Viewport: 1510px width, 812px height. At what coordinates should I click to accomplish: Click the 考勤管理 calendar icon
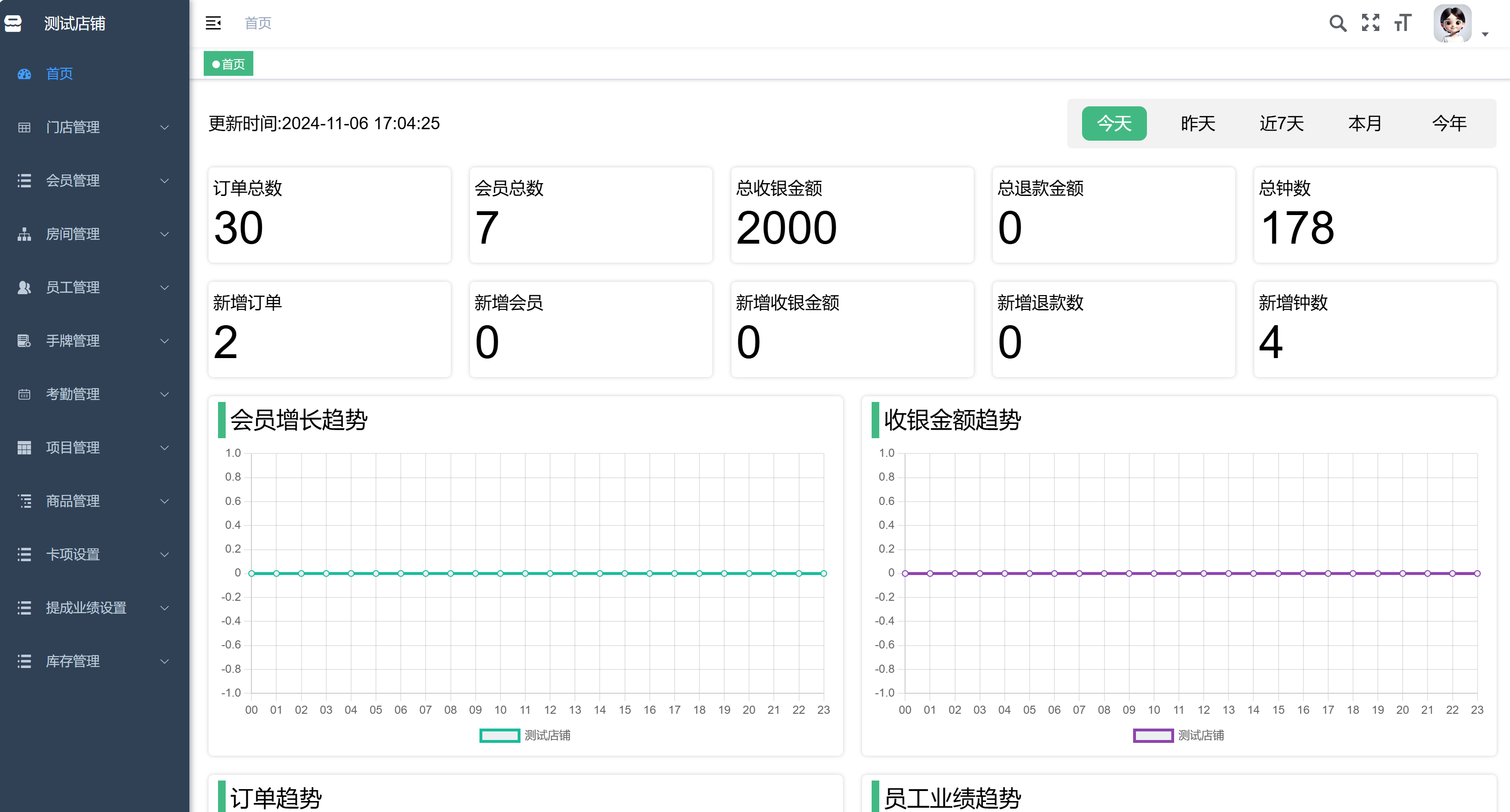[24, 394]
